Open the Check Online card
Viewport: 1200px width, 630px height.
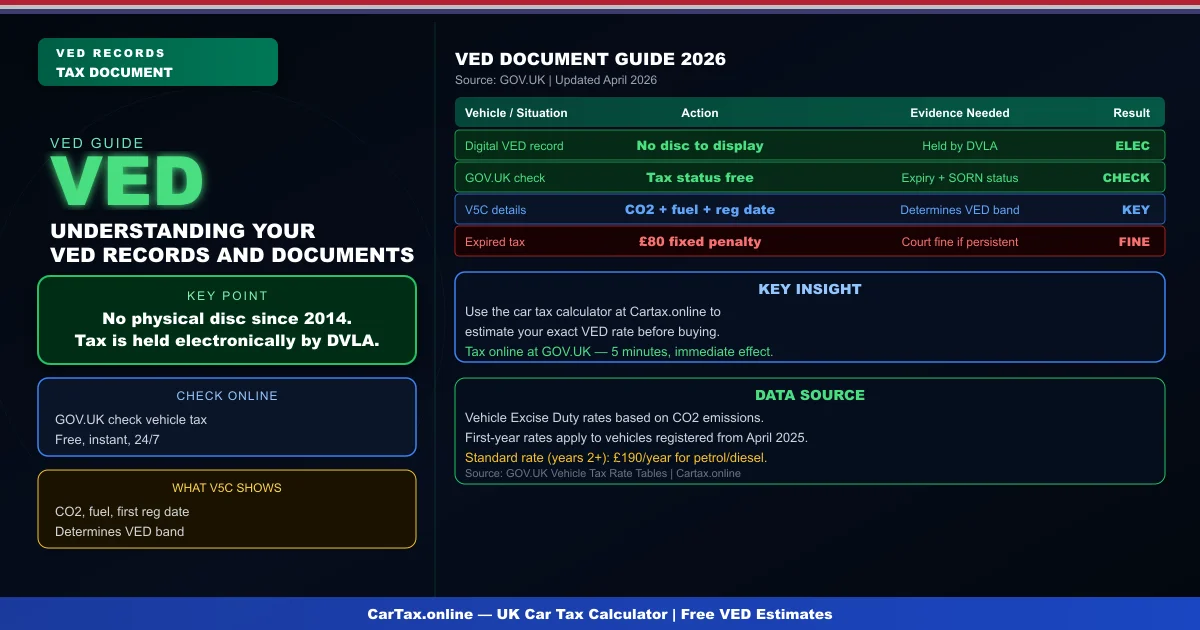[x=227, y=417]
